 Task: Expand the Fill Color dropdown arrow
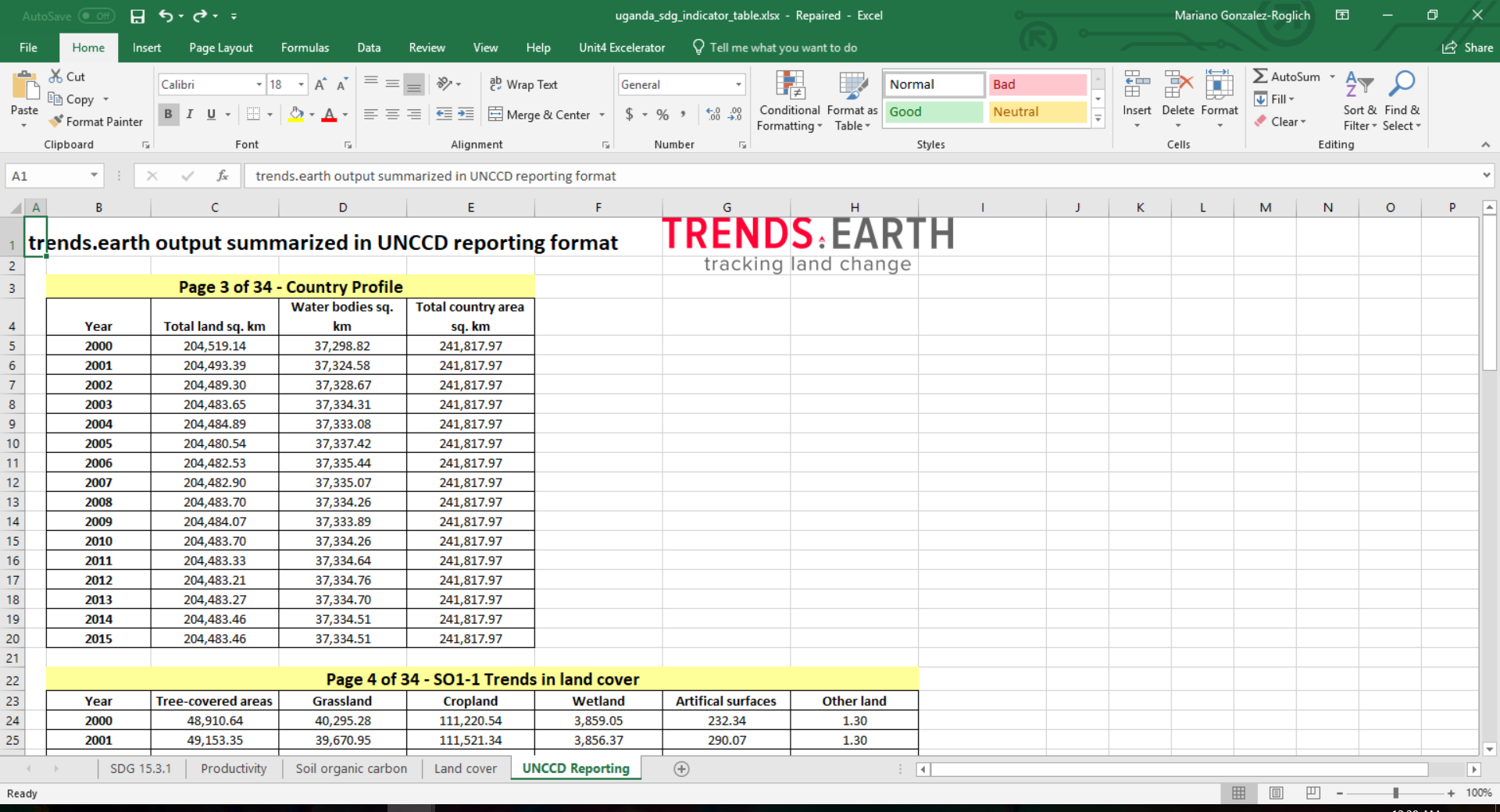(x=311, y=115)
